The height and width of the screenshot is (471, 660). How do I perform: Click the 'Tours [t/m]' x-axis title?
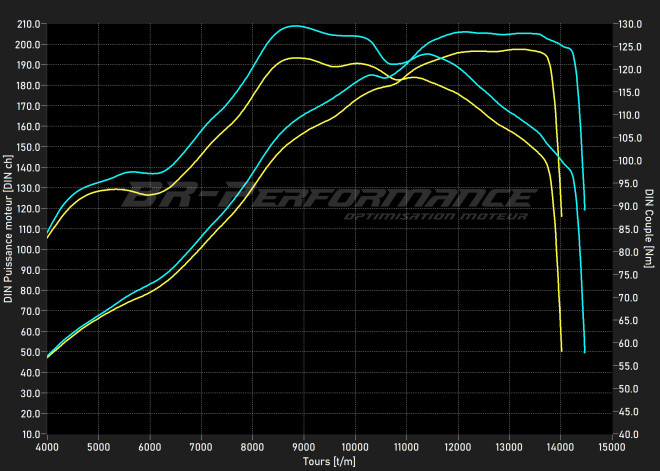[329, 462]
